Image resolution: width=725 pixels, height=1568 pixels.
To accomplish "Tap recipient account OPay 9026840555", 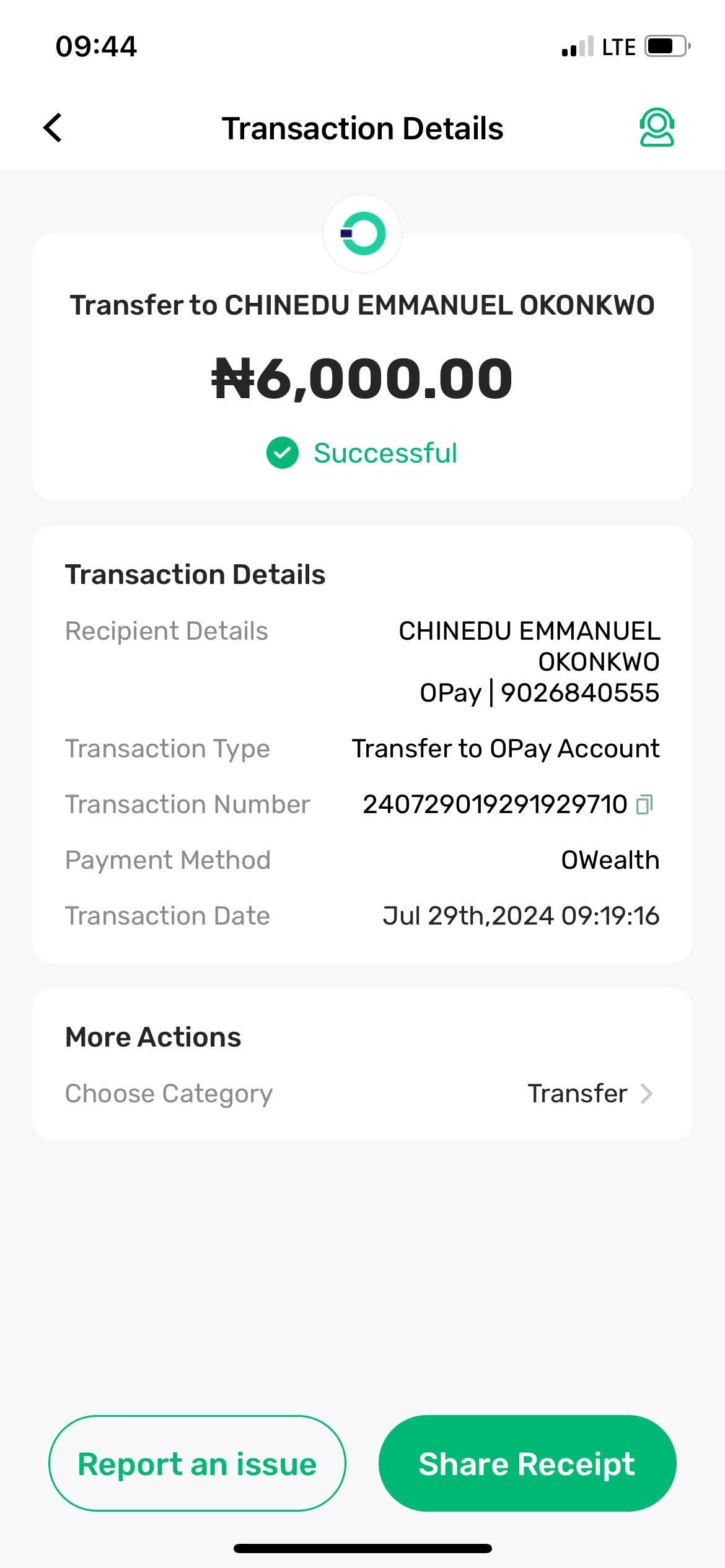I will tap(539, 693).
